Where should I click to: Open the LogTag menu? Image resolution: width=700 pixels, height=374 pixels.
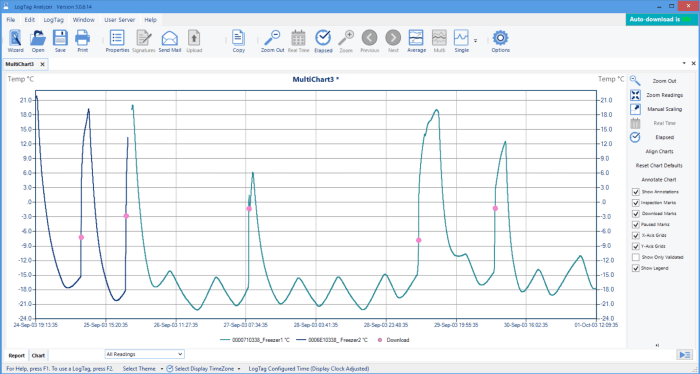(54, 20)
